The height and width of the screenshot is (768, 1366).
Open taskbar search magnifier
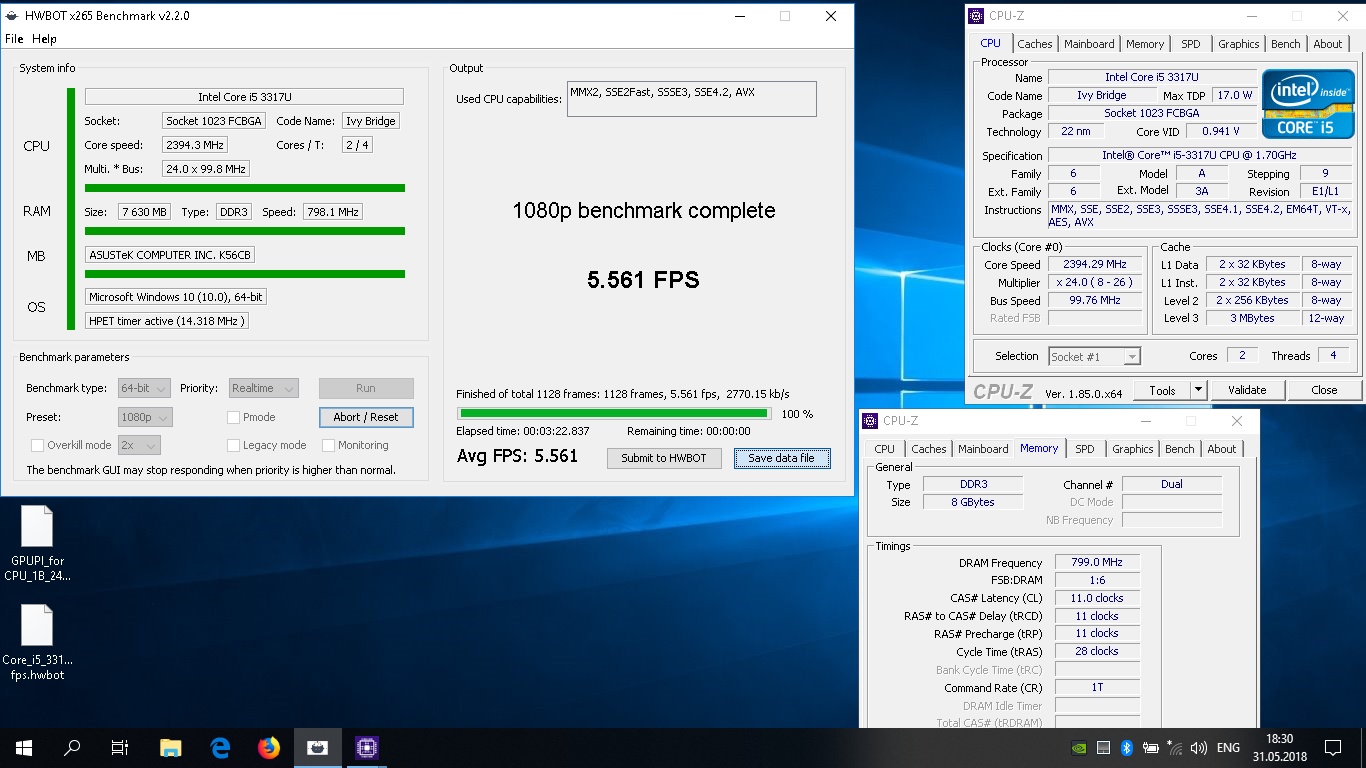(72, 747)
